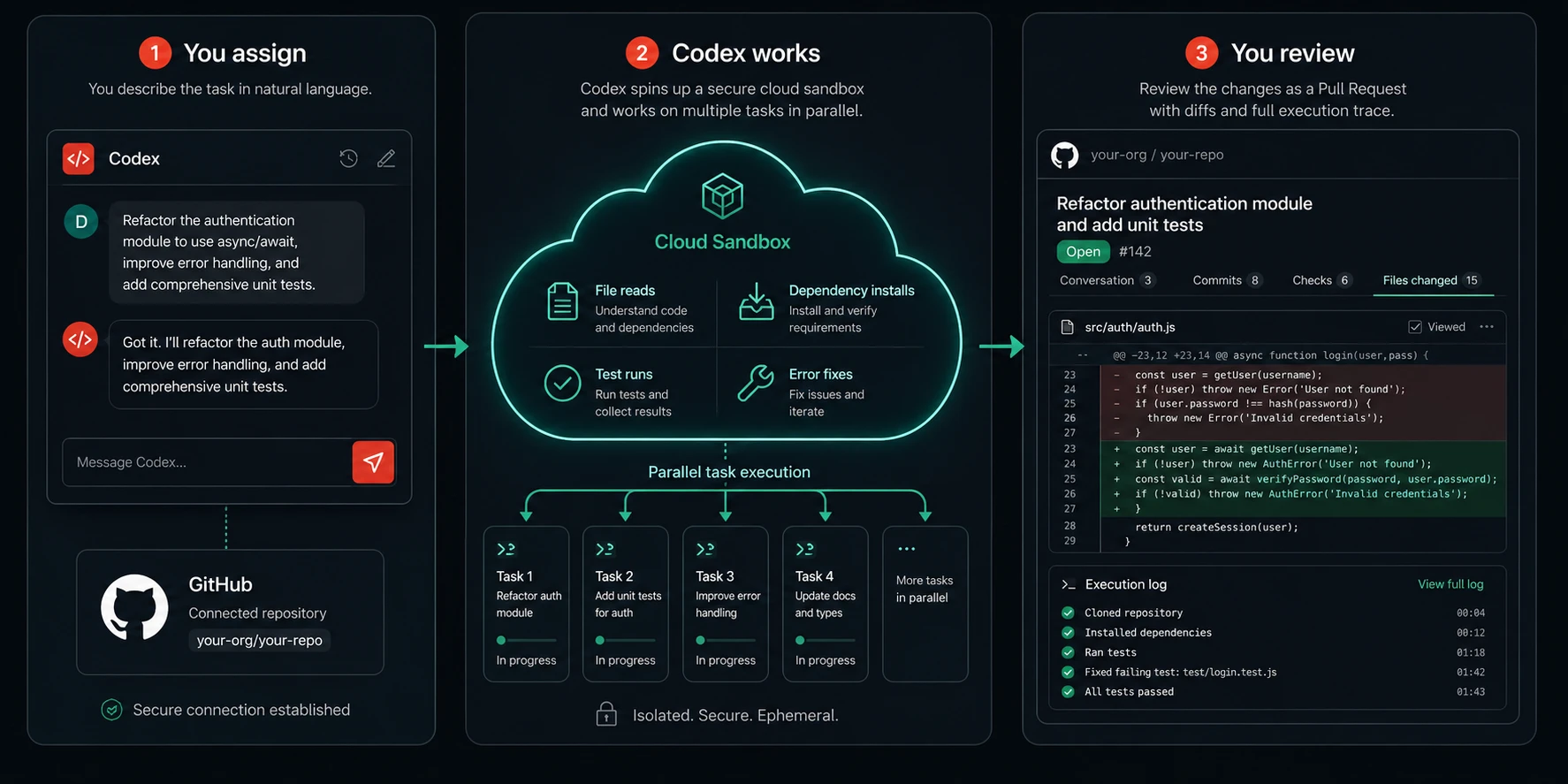Click the More tasks ellipsis icon
The height and width of the screenshot is (784, 1568).
coord(906,549)
